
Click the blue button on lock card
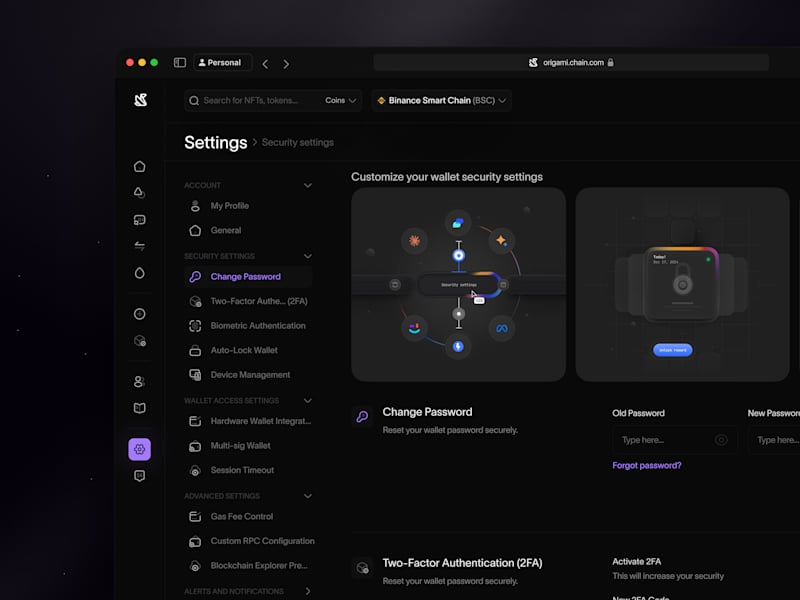[x=672, y=350]
